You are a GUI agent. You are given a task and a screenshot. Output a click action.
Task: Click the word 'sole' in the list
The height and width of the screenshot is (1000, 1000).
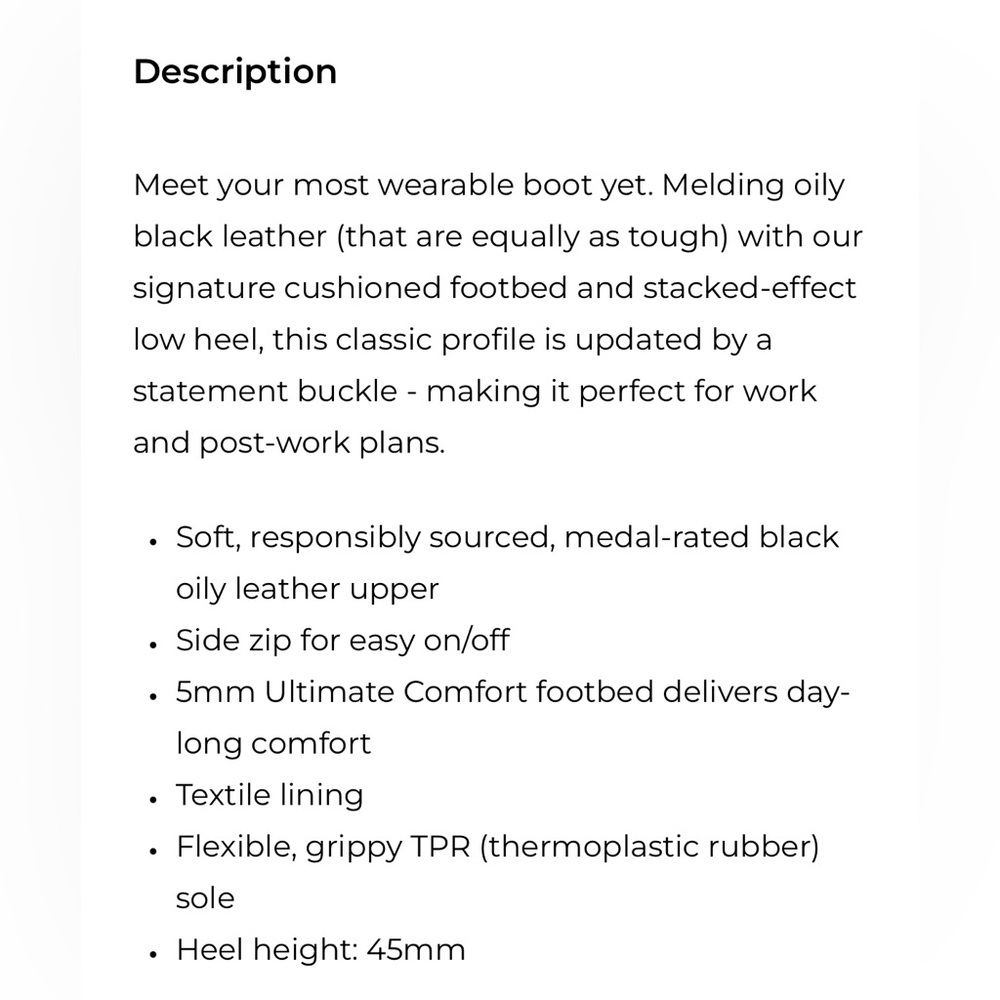pyautogui.click(x=205, y=899)
